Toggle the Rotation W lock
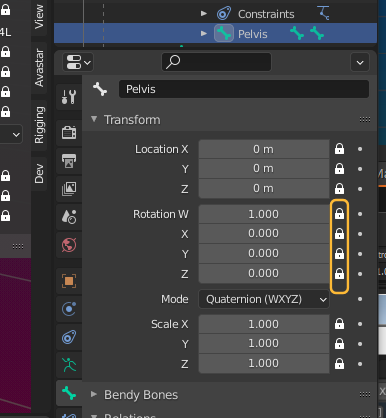The height and width of the screenshot is (418, 386). [x=339, y=214]
